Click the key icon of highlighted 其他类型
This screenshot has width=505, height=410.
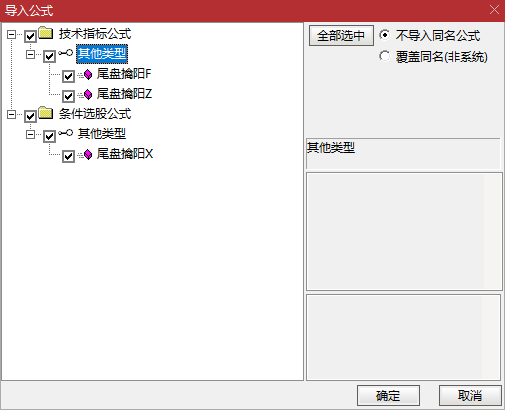coord(66,53)
